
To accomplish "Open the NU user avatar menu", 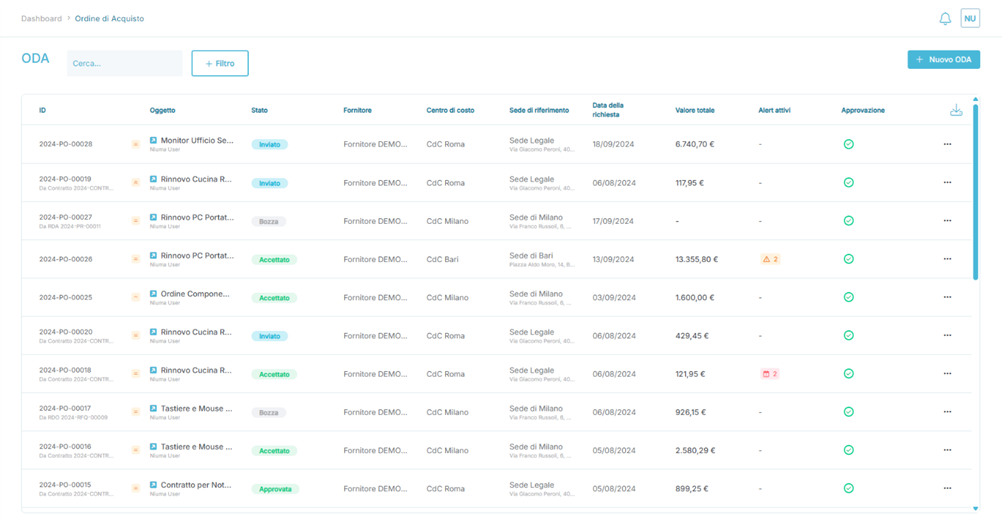I will pos(970,19).
